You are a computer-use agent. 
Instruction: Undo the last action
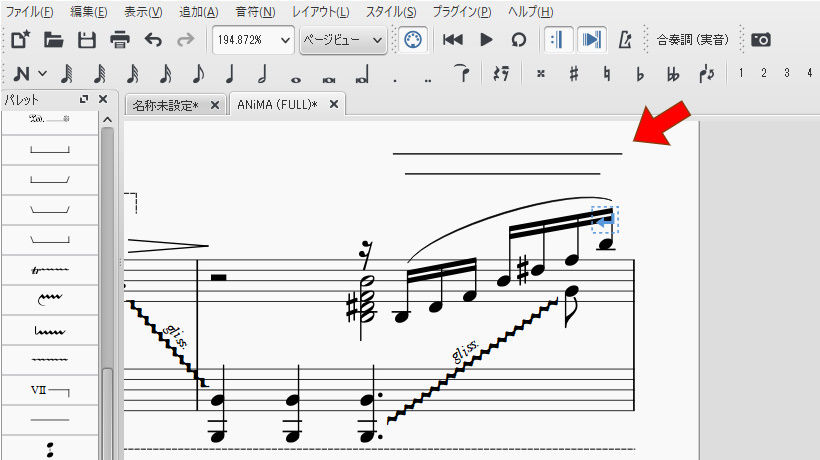click(x=153, y=40)
